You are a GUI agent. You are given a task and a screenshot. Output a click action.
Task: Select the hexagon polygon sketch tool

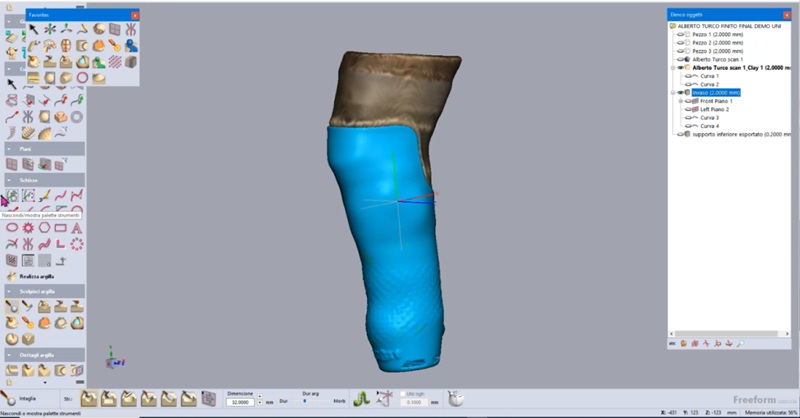point(44,228)
